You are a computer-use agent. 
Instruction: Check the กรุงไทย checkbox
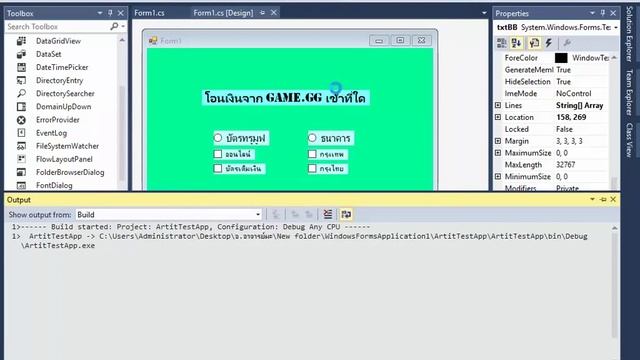pyautogui.click(x=312, y=168)
